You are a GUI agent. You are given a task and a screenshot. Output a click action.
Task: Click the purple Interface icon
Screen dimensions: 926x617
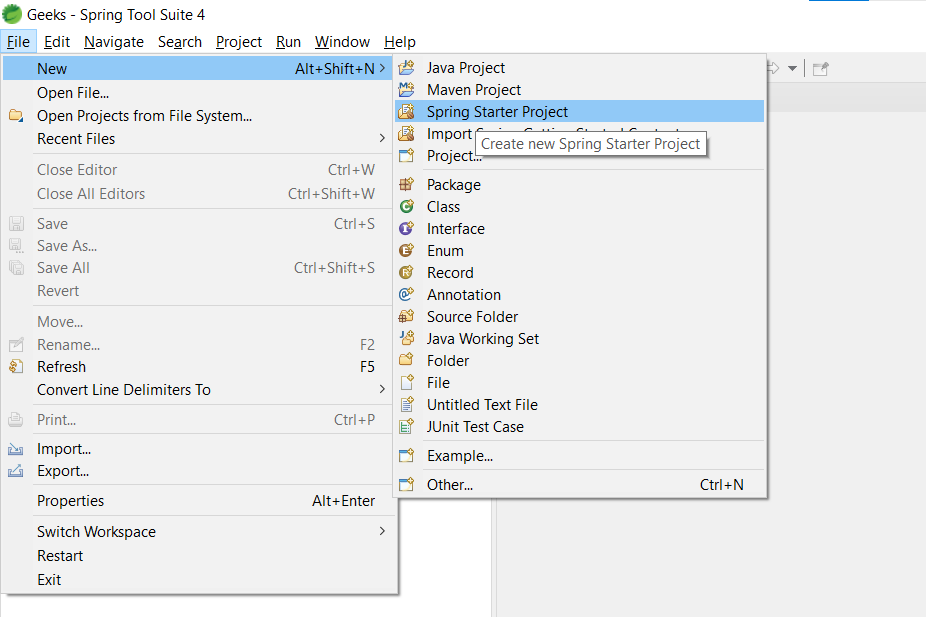(406, 228)
